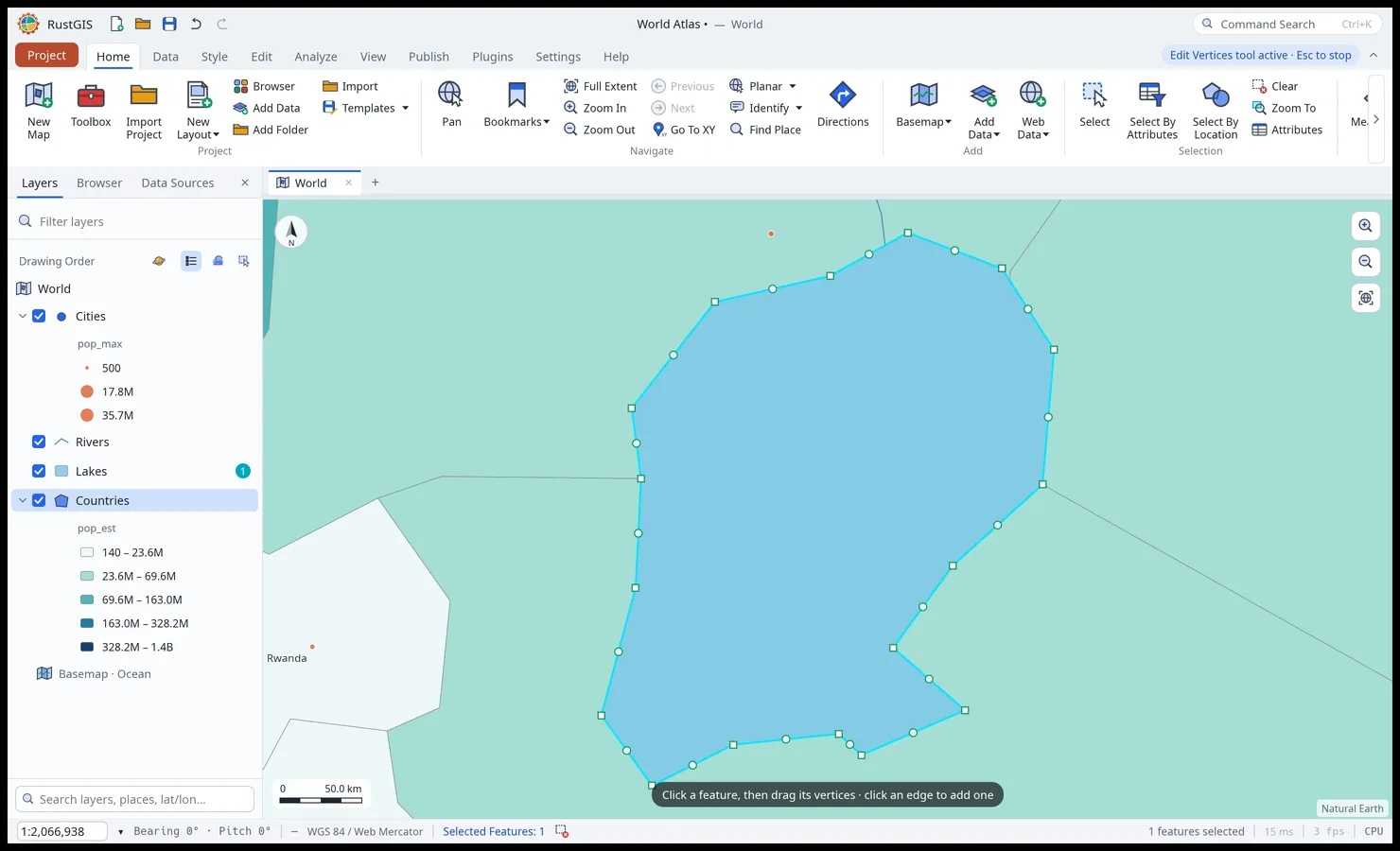
Task: Toggle the Lakes layer checkbox
Action: 39,471
